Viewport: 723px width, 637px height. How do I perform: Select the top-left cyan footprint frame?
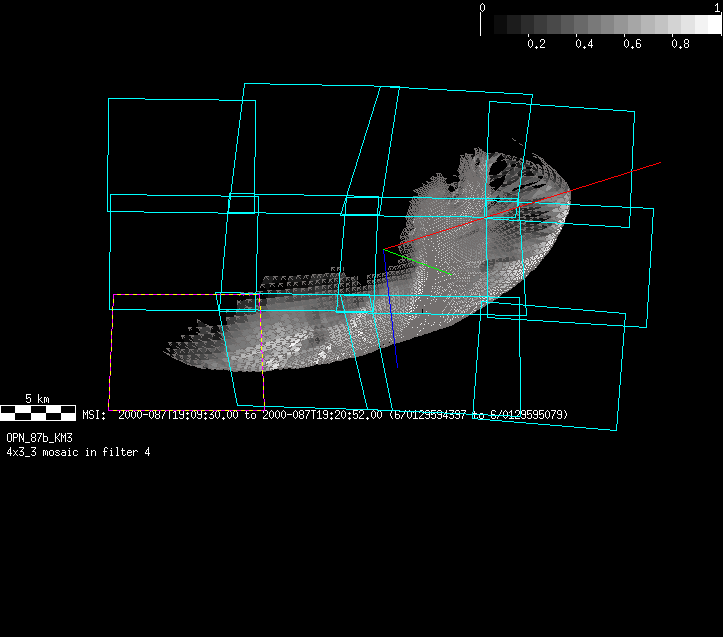pyautogui.click(x=109, y=150)
